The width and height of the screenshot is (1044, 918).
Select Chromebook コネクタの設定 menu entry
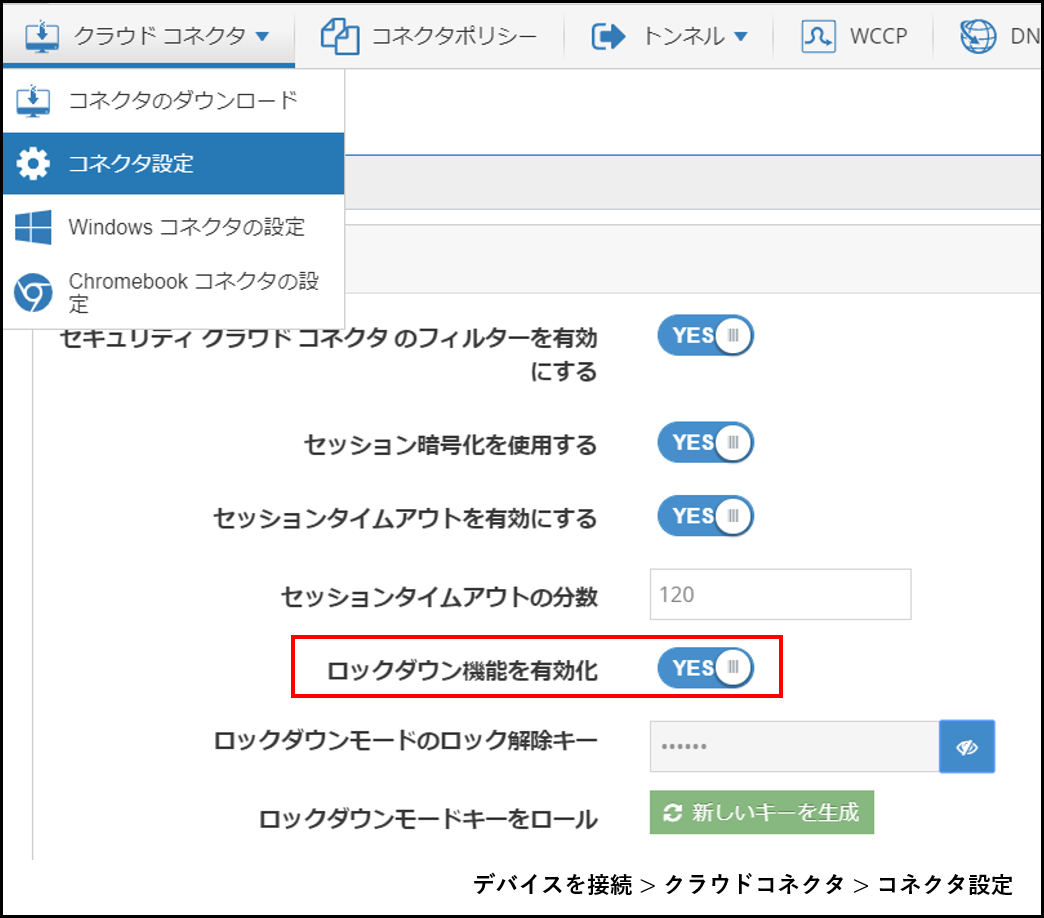point(174,292)
